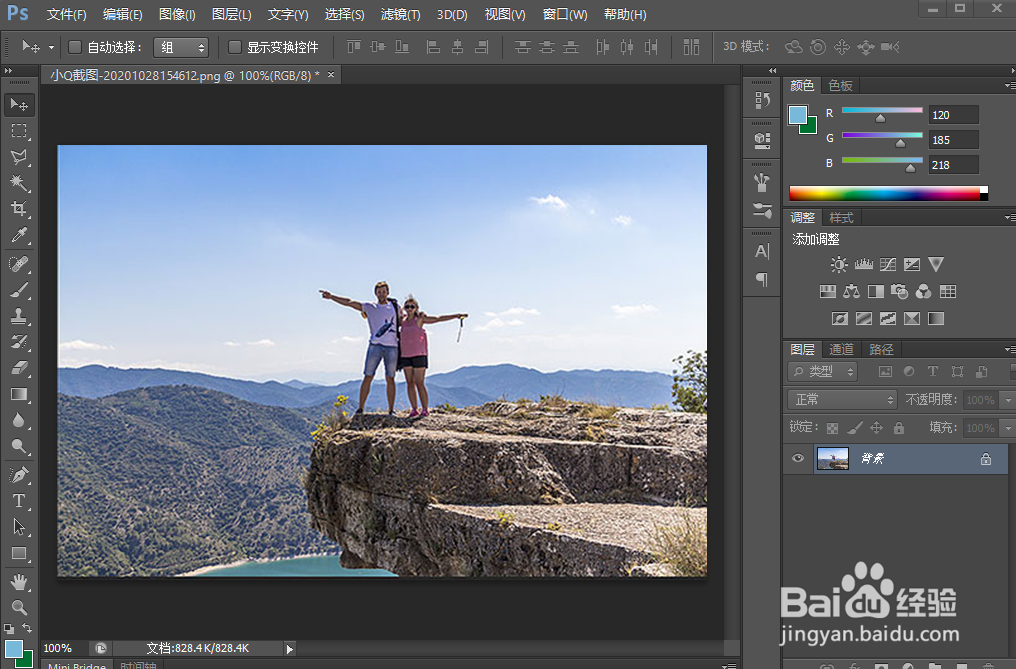Click the zoom percentage field
Image resolution: width=1016 pixels, height=669 pixels.
(65, 648)
